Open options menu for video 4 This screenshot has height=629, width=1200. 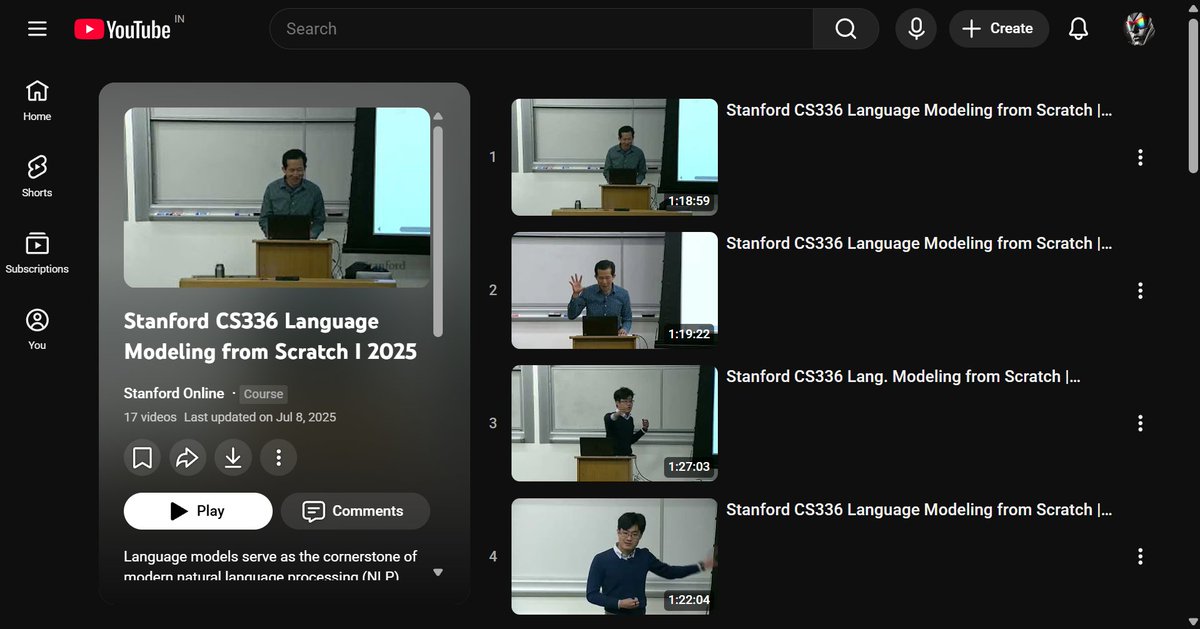[1140, 556]
